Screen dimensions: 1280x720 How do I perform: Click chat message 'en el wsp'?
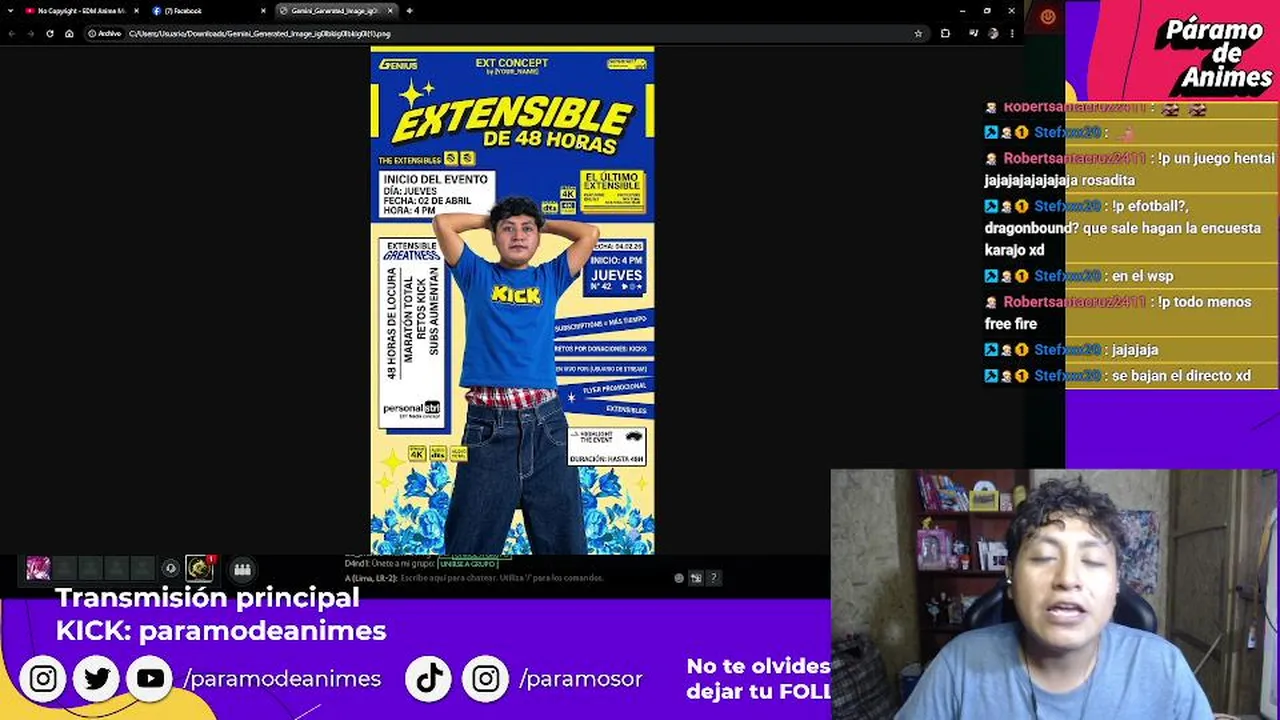click(1143, 276)
